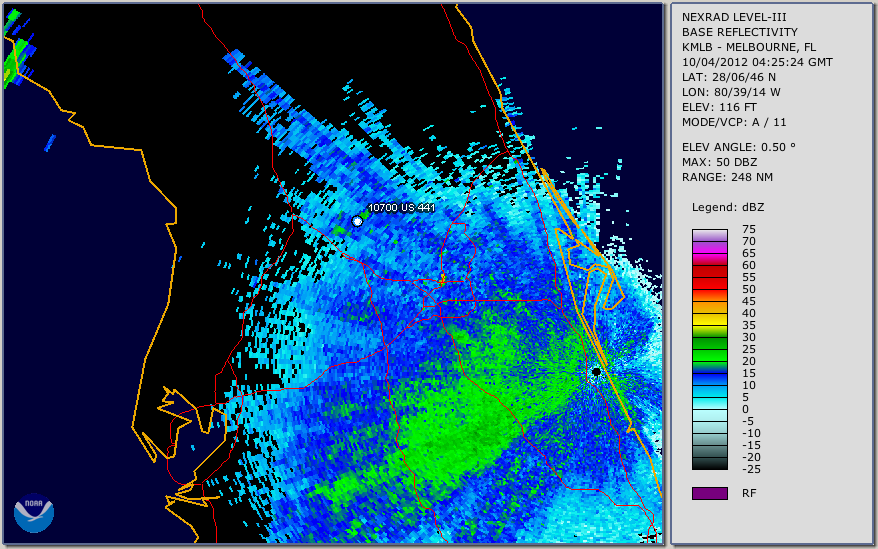Click the '50' legend value
The height and width of the screenshot is (549, 878).
coord(749,289)
